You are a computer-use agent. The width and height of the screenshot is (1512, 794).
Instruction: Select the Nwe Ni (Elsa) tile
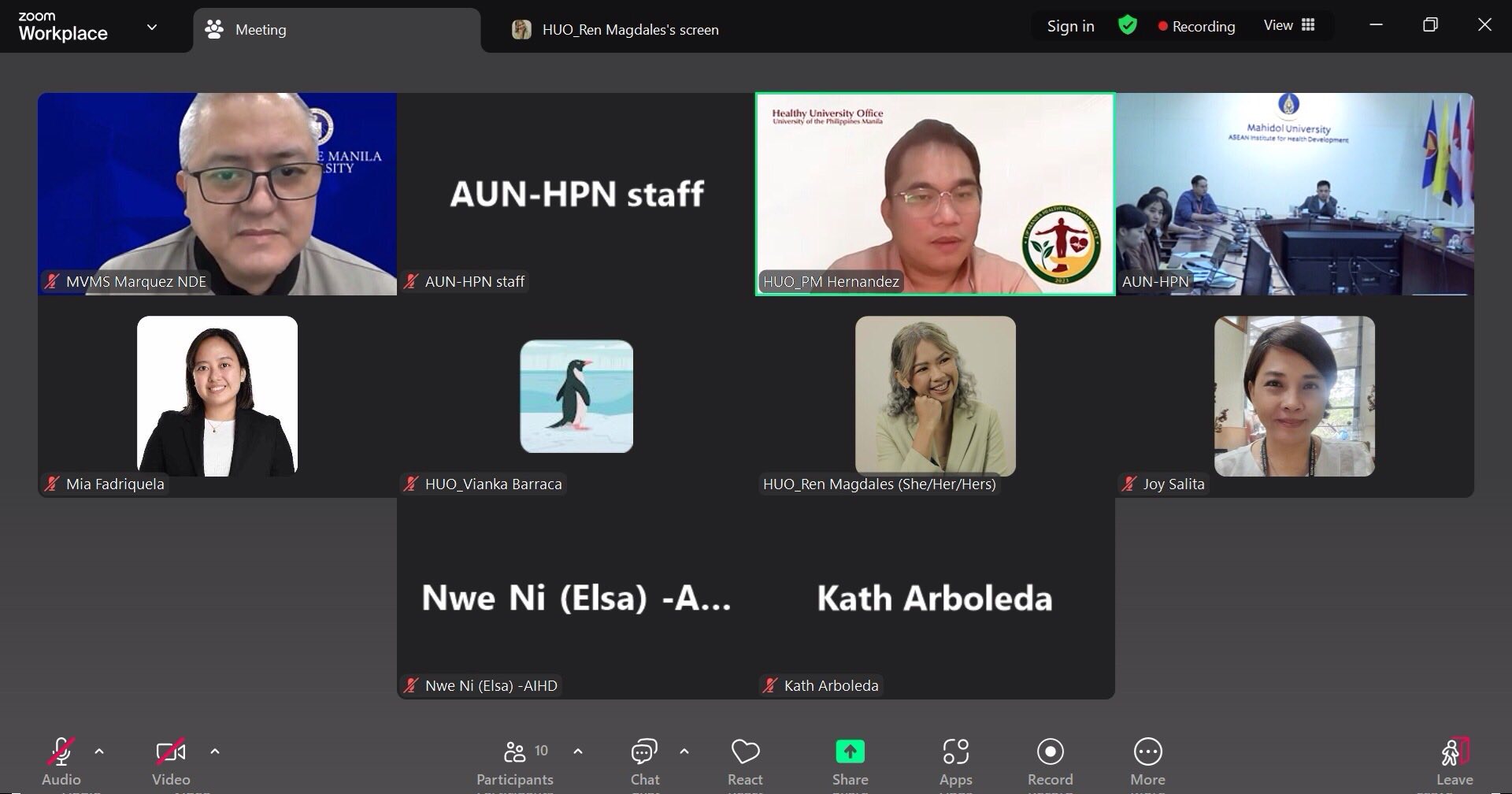[x=576, y=598]
